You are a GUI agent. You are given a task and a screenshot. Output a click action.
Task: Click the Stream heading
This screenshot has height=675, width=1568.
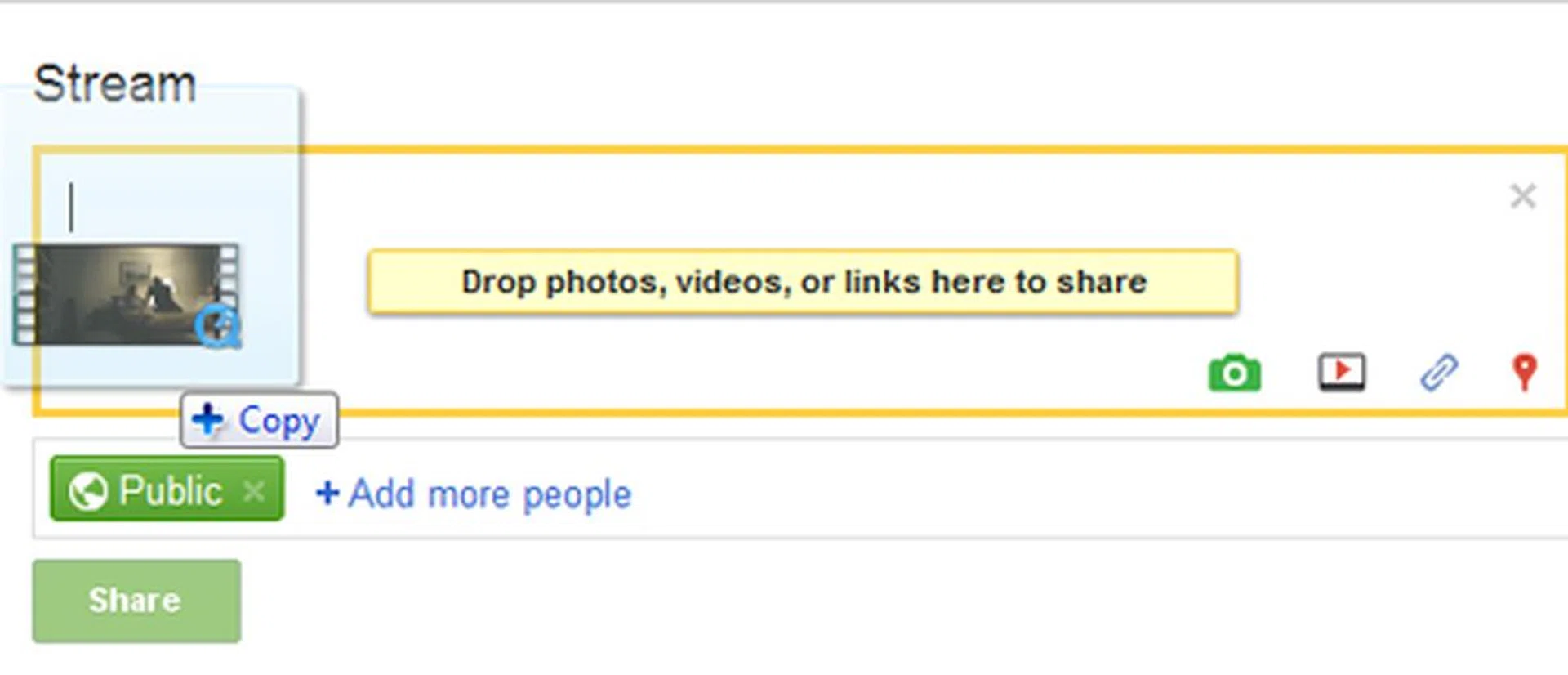click(x=114, y=83)
